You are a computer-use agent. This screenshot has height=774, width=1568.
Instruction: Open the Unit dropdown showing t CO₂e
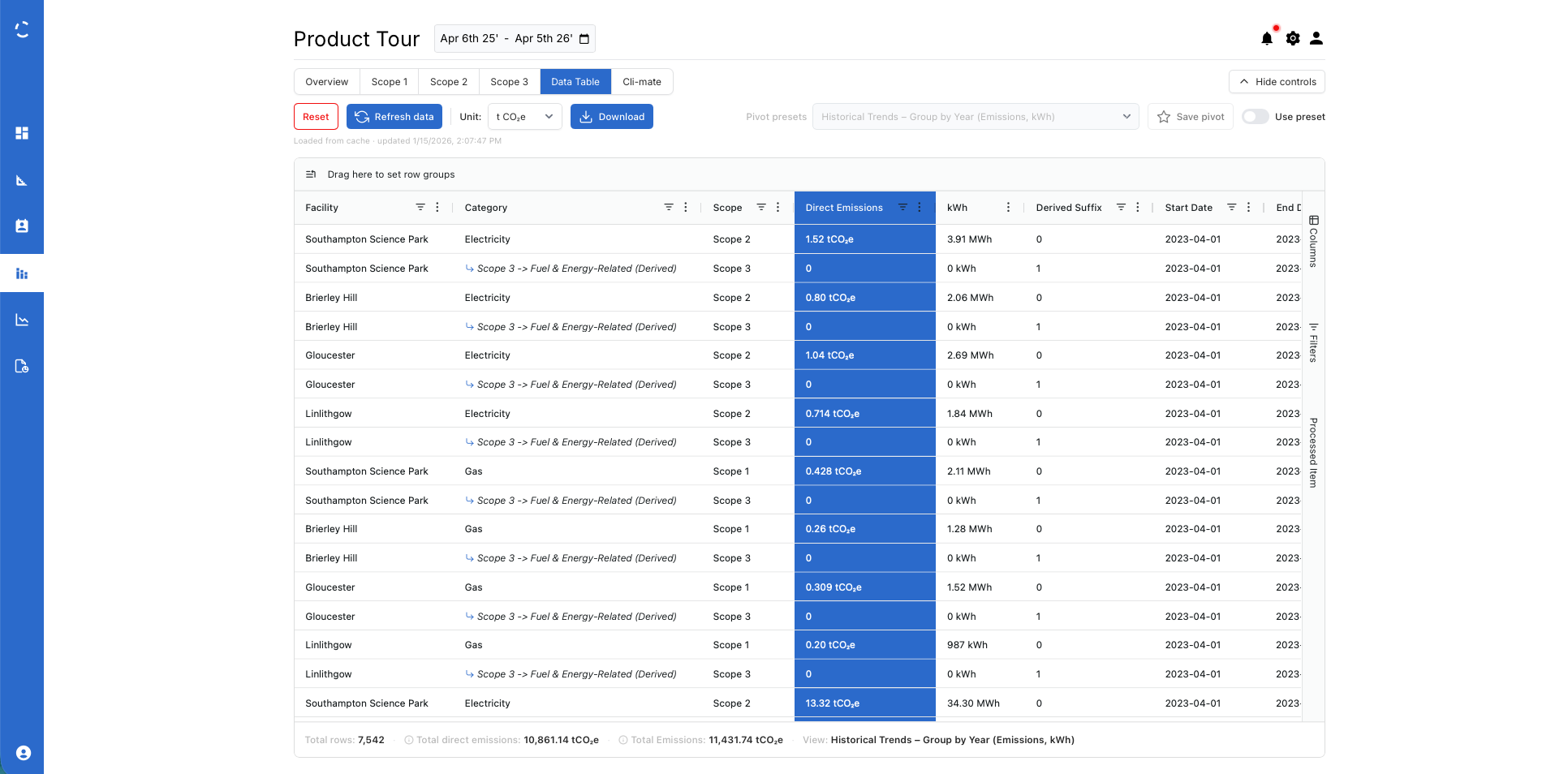pyautogui.click(x=524, y=116)
